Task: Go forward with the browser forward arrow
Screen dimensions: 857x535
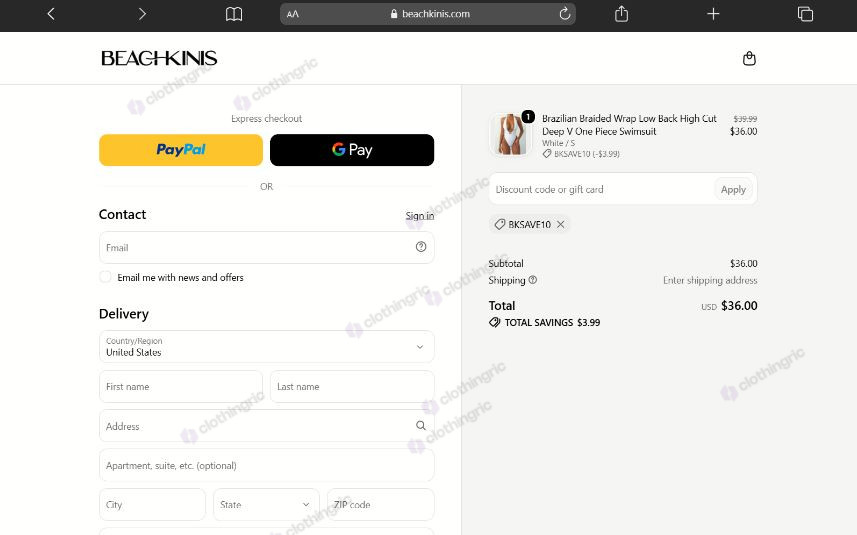Action: [142, 14]
